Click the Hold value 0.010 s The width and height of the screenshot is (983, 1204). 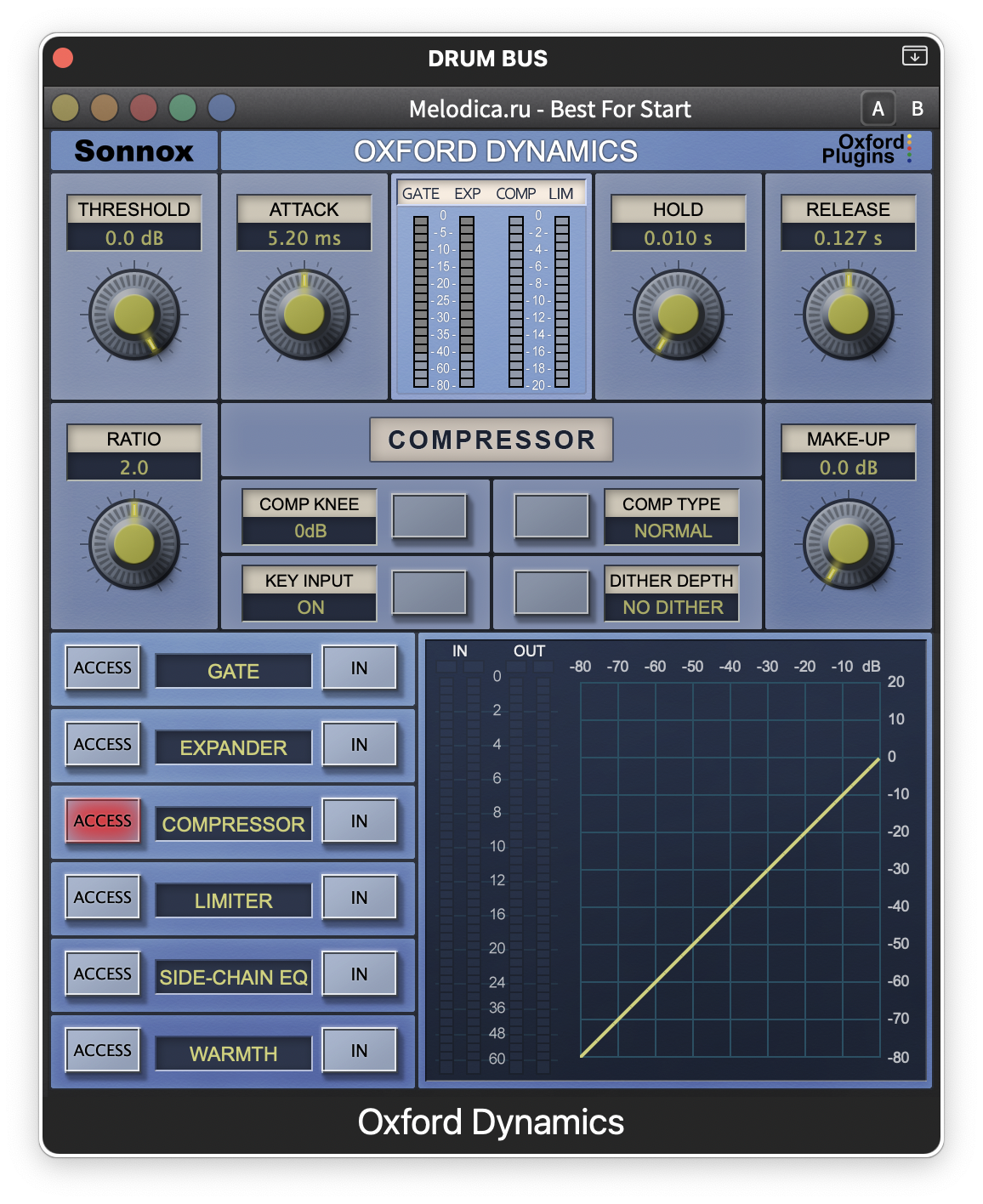[679, 238]
